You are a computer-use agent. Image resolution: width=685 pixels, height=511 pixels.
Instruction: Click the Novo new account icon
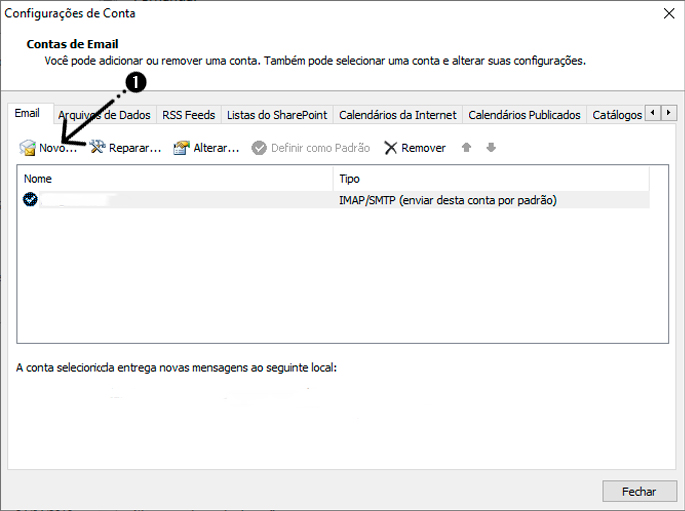tap(27, 148)
